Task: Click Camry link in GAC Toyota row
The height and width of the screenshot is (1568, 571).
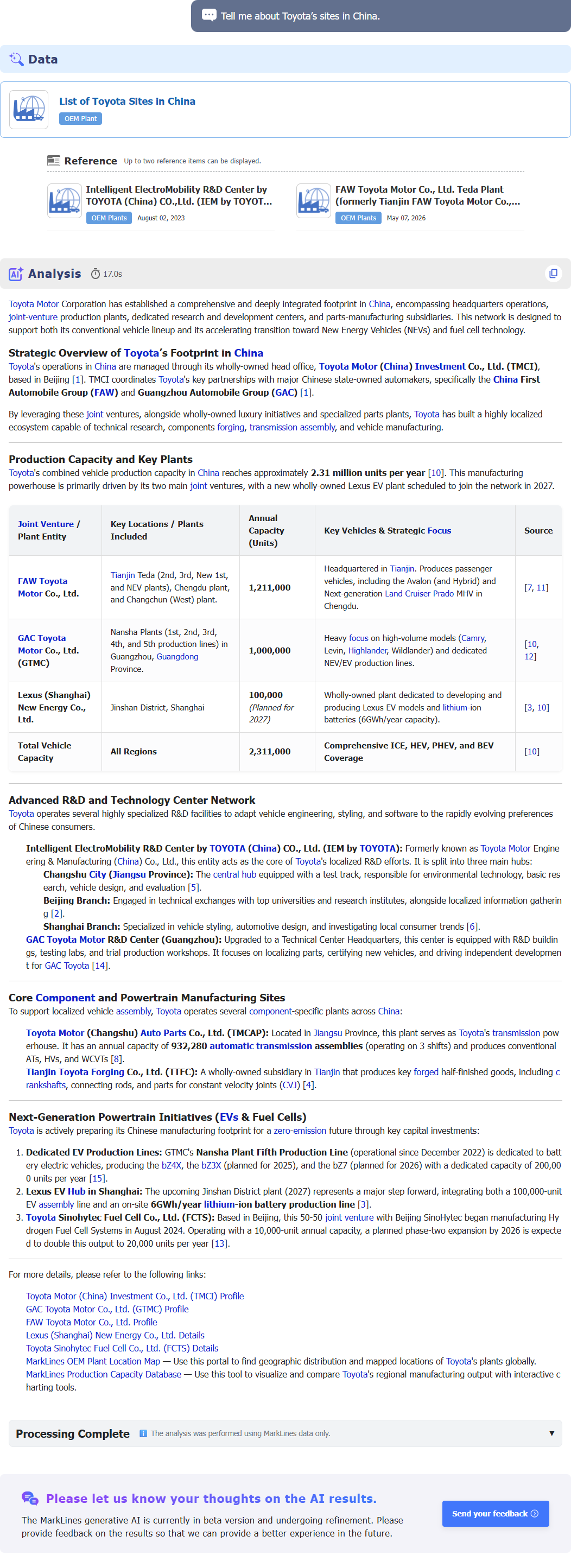Action: (x=472, y=638)
